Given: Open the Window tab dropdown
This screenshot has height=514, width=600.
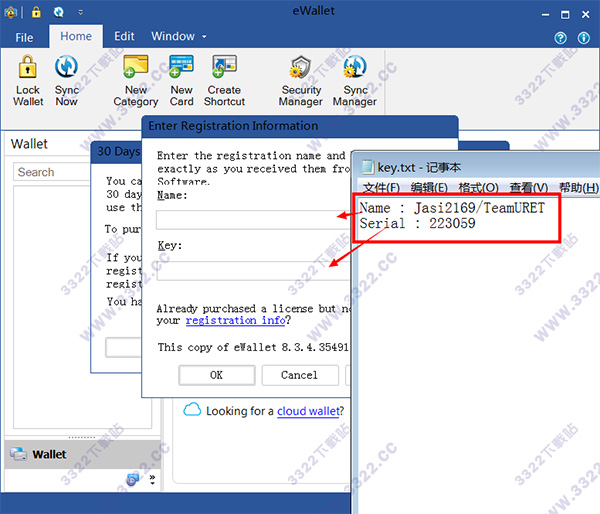Looking at the screenshot, I should coord(178,36).
